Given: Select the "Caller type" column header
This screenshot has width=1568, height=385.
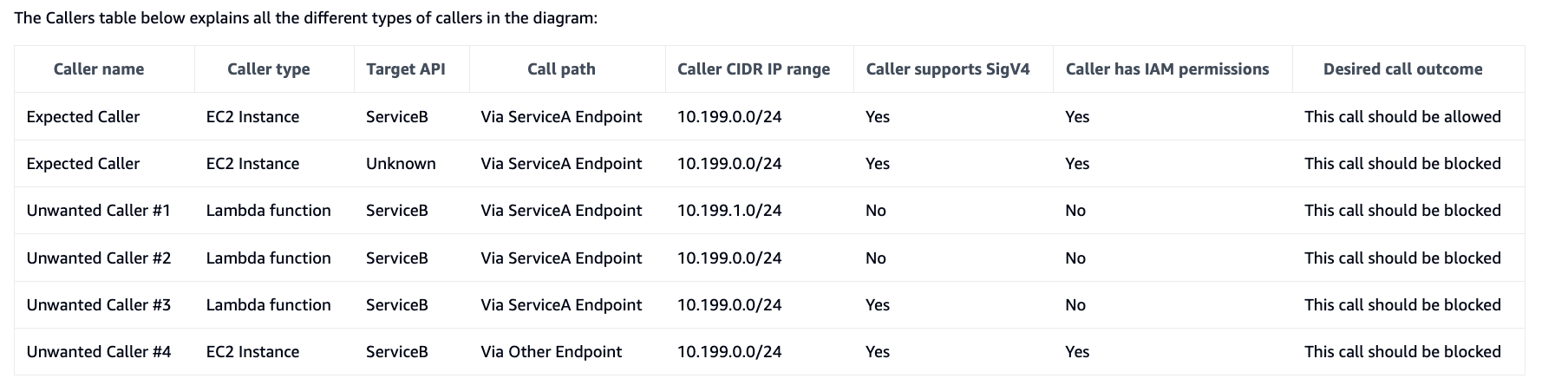Looking at the screenshot, I should pos(268,69).
